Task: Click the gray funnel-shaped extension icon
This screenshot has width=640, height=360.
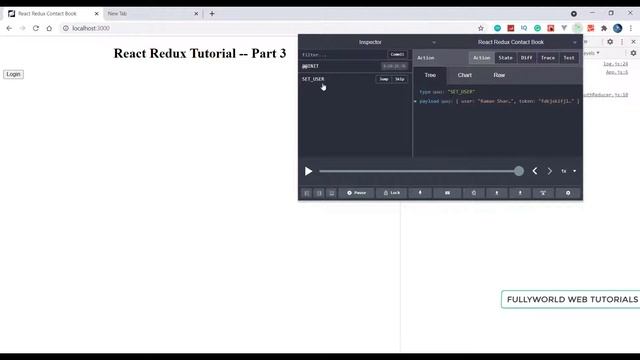Action: click(x=564, y=28)
